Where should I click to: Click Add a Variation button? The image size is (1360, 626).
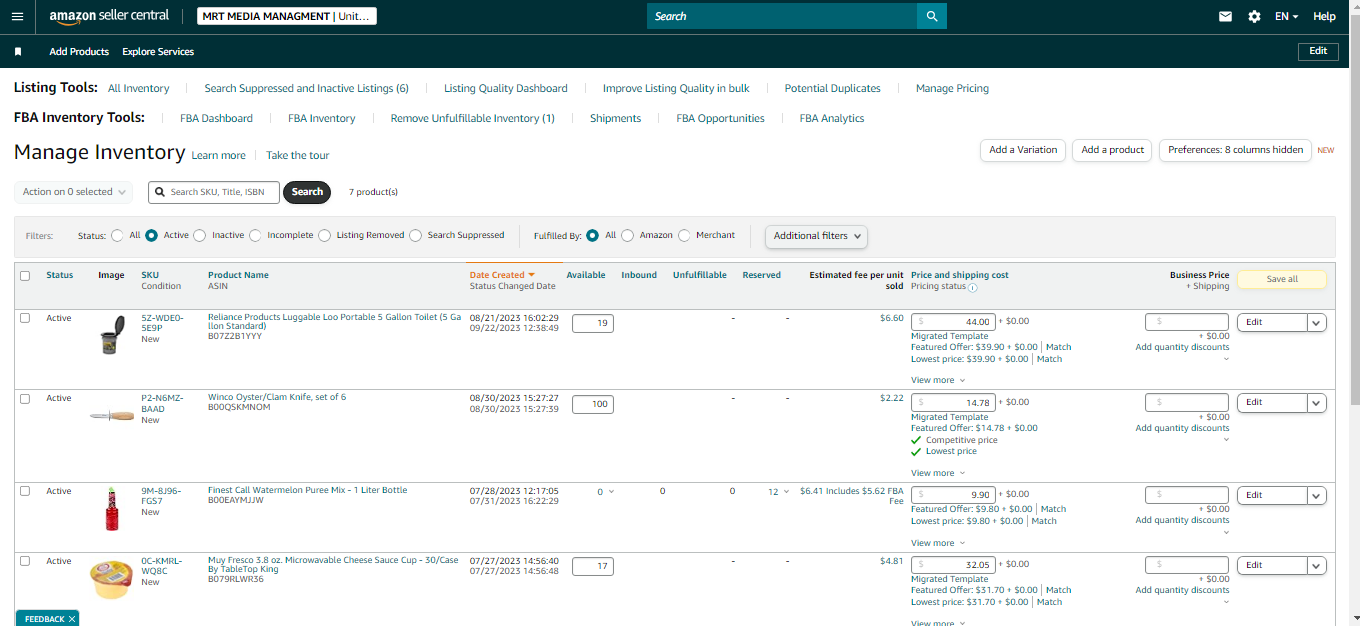1023,150
